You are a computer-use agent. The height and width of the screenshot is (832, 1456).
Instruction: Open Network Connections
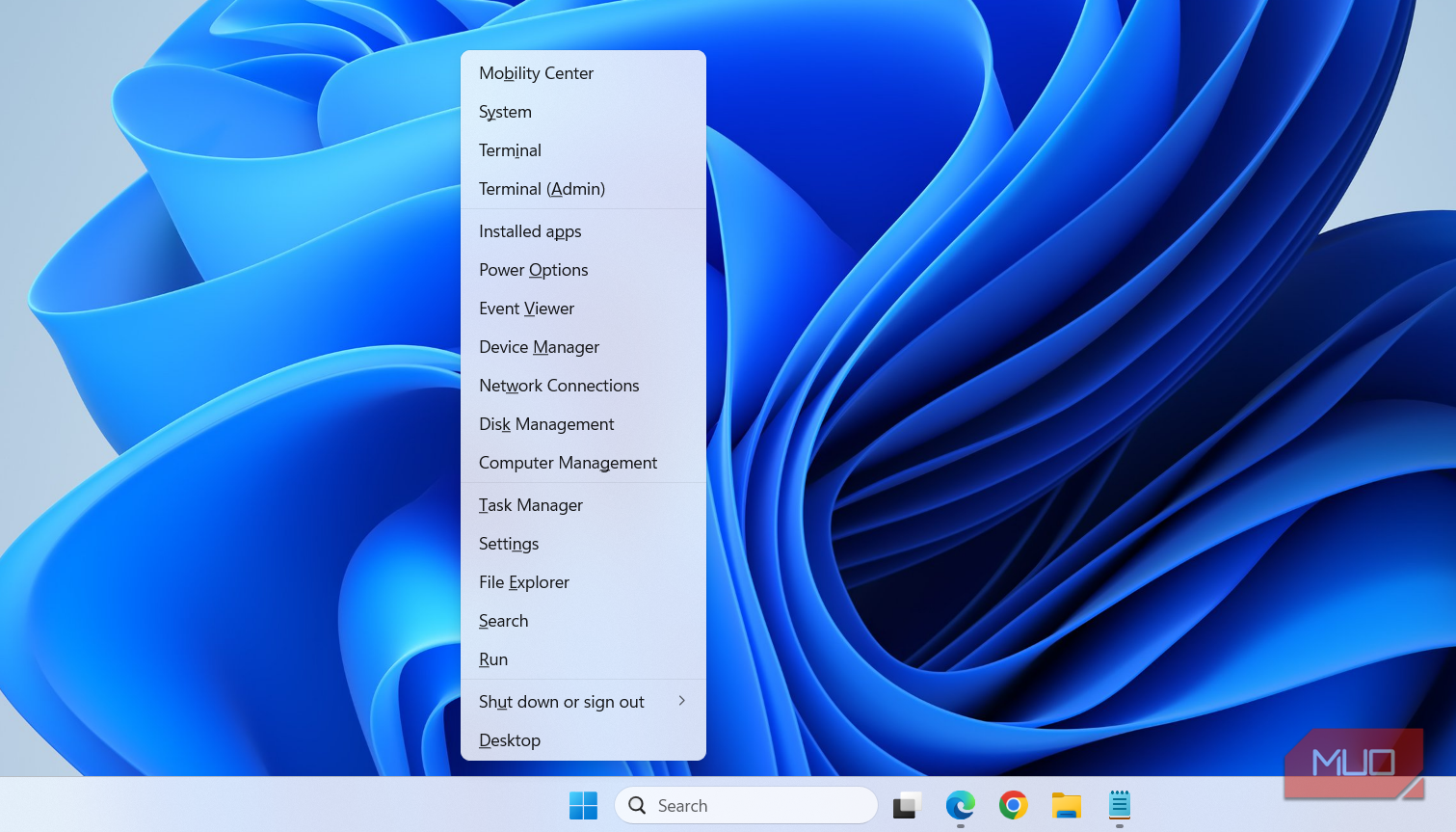click(x=583, y=386)
